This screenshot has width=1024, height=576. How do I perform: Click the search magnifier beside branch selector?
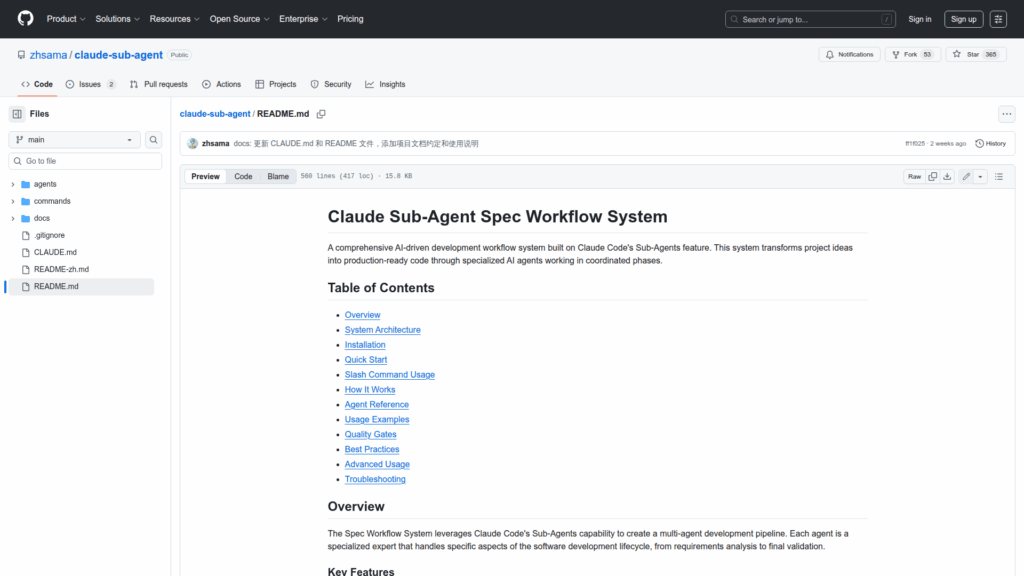point(154,140)
